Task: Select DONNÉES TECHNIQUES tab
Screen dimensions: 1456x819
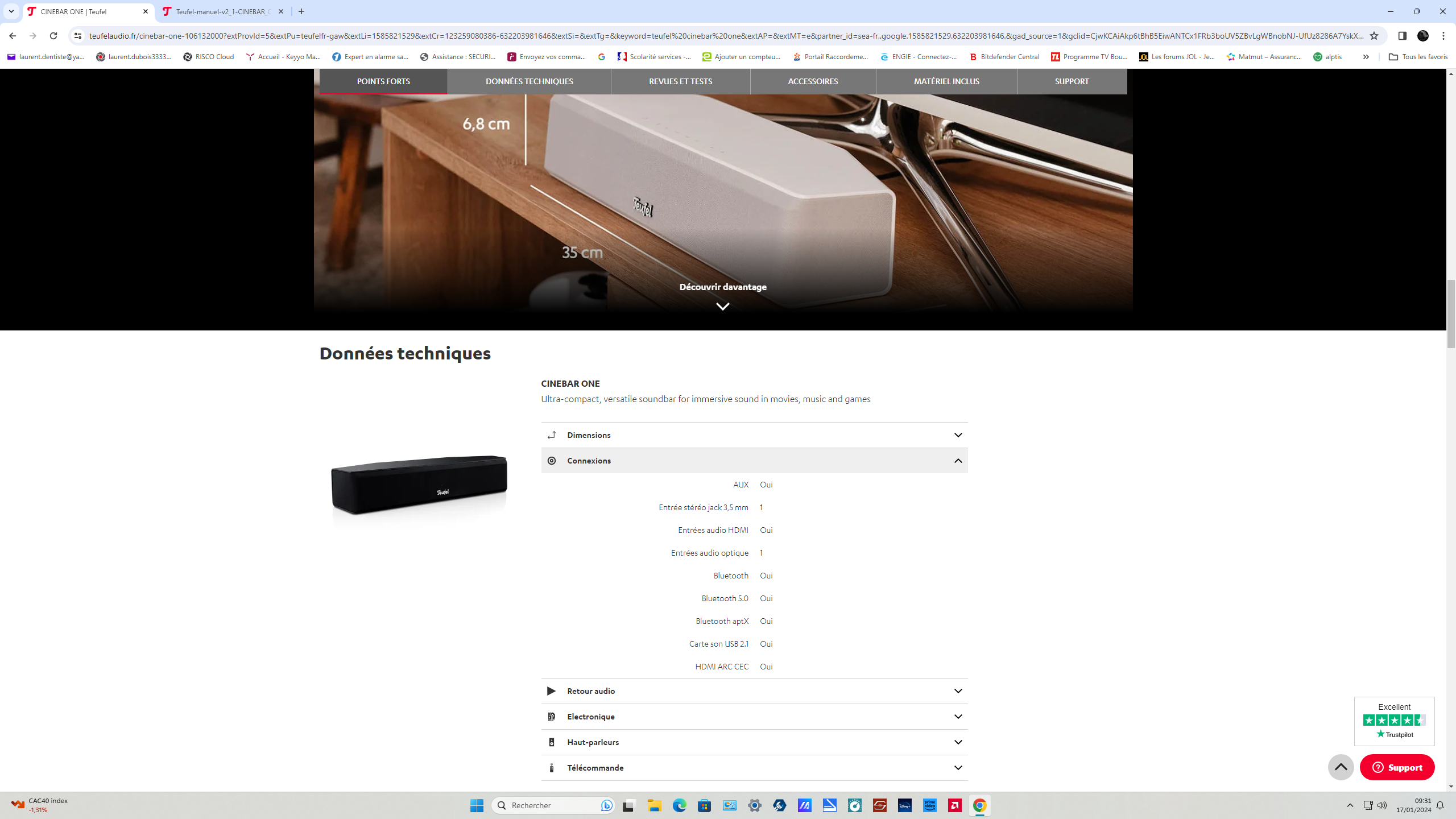Action: pos(530,81)
